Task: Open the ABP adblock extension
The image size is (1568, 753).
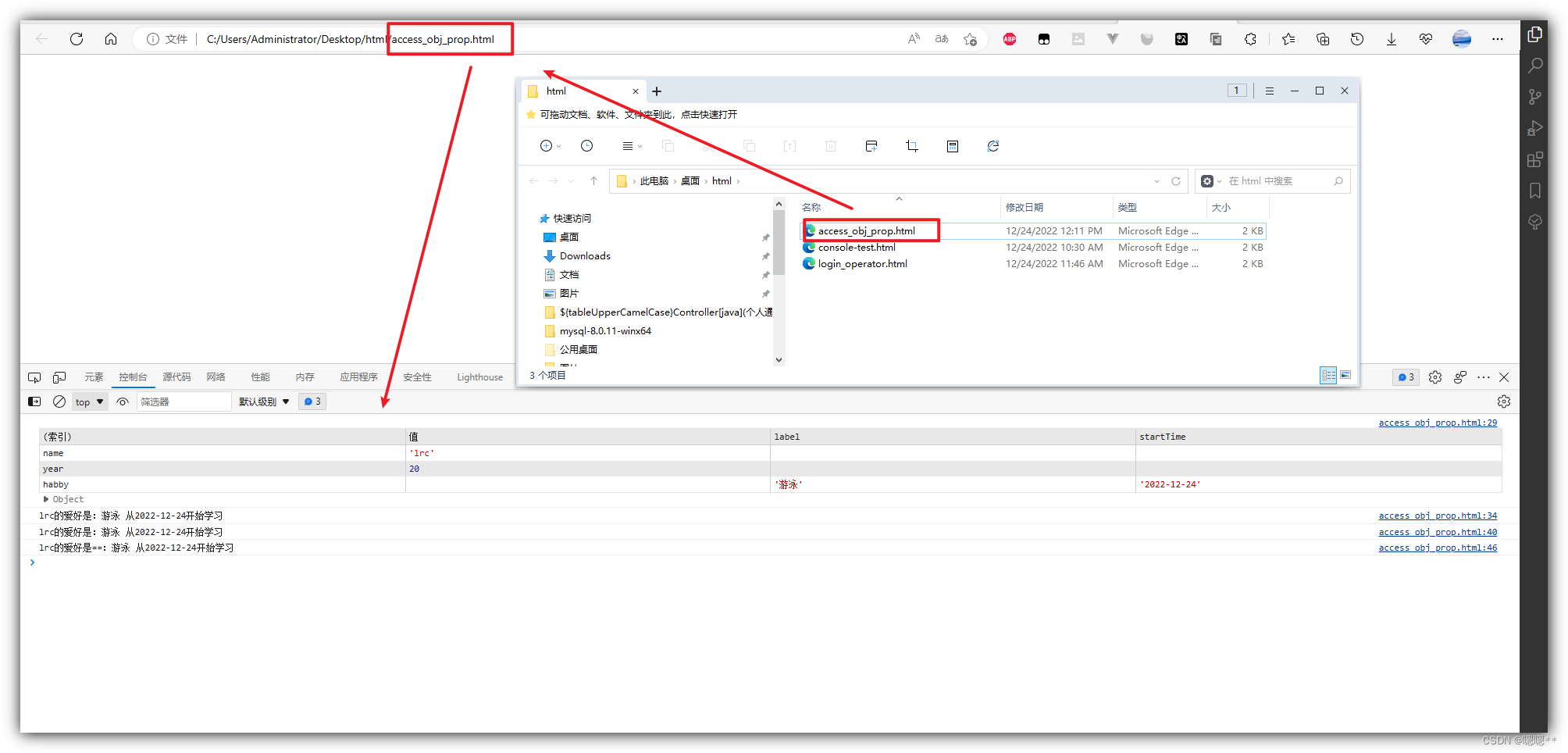Action: (1010, 39)
